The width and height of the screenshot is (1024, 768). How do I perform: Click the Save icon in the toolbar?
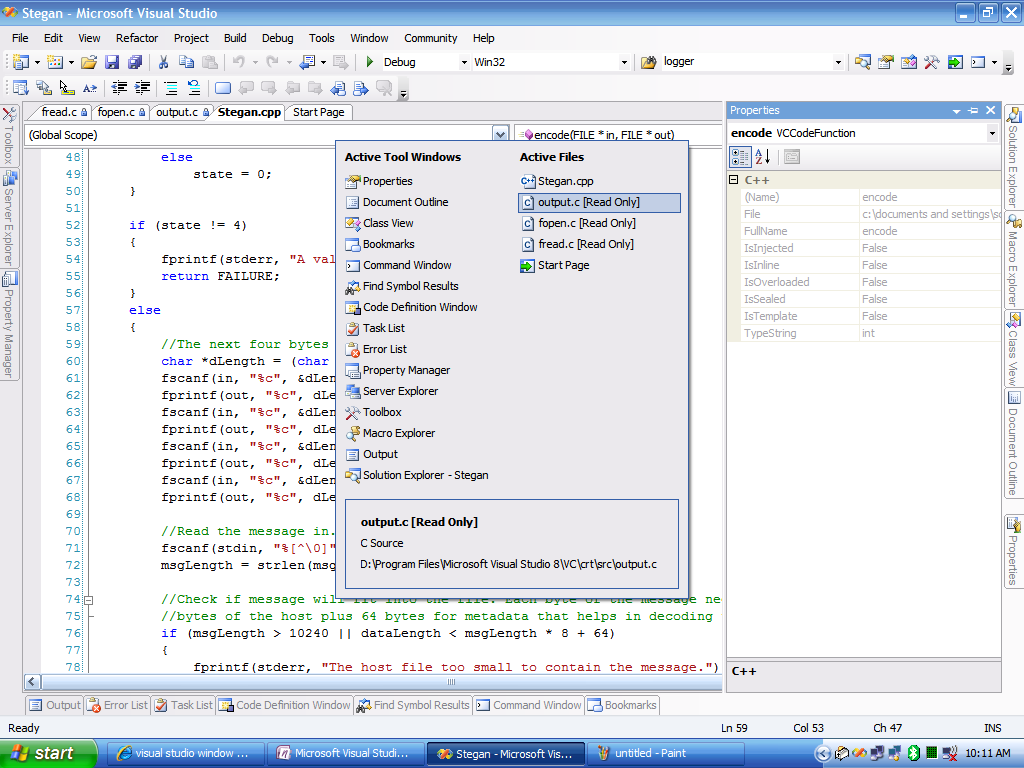click(113, 62)
